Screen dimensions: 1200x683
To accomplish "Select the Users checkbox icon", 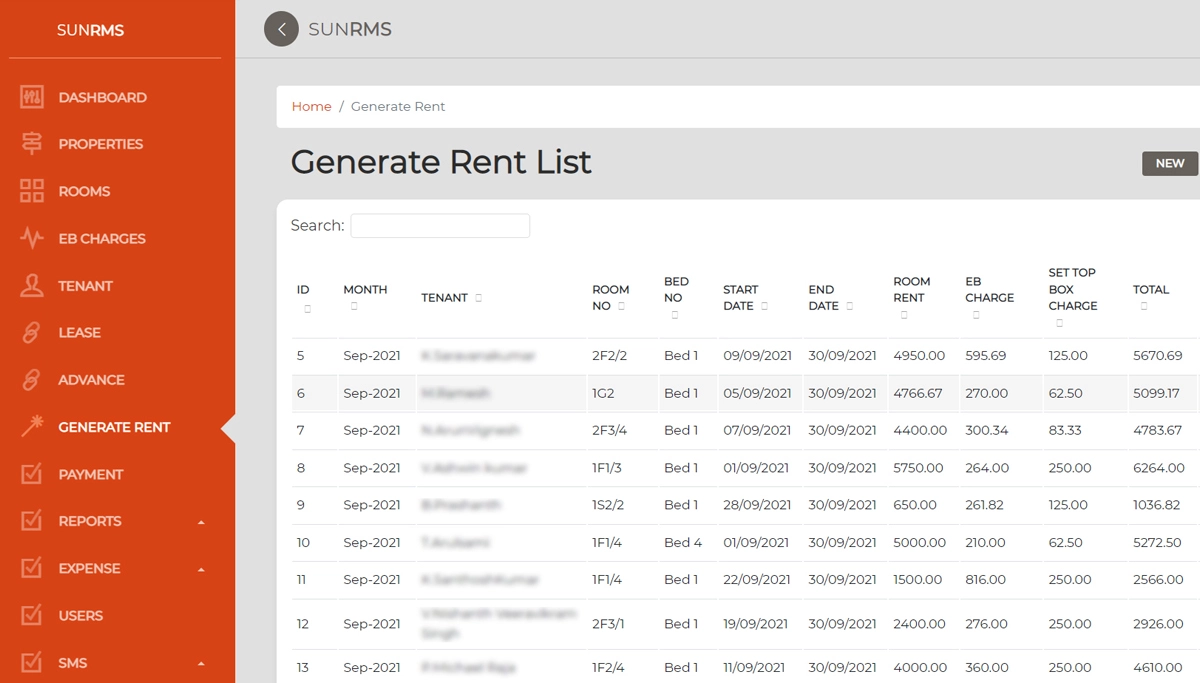I will pos(32,615).
